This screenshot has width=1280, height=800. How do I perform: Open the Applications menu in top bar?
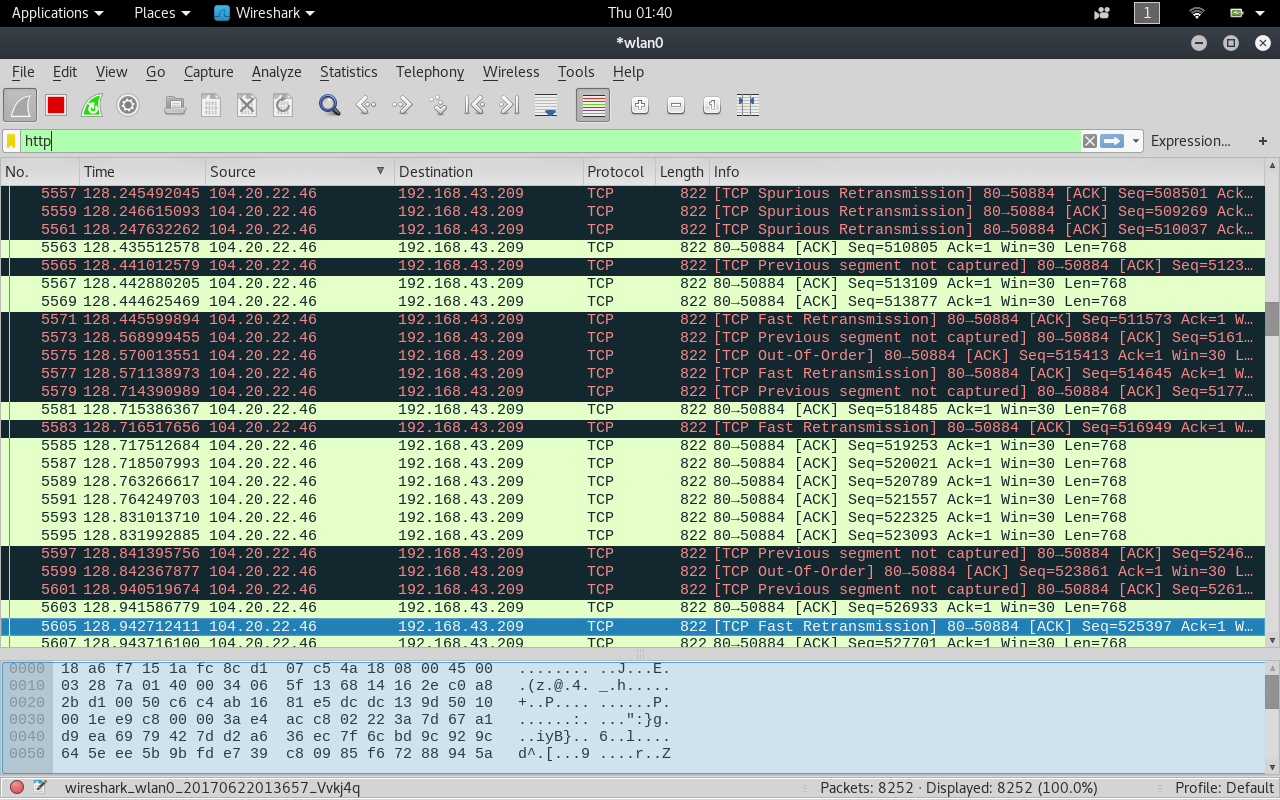click(57, 13)
